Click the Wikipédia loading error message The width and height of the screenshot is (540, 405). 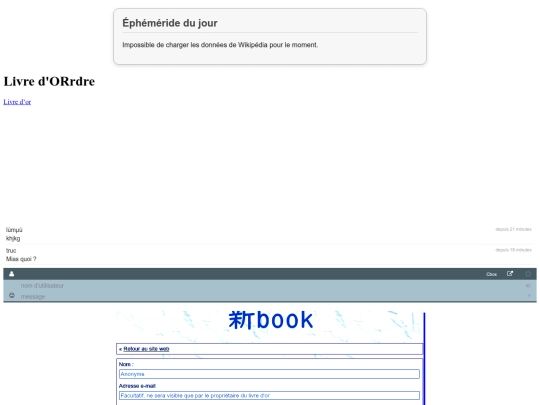(x=220, y=45)
